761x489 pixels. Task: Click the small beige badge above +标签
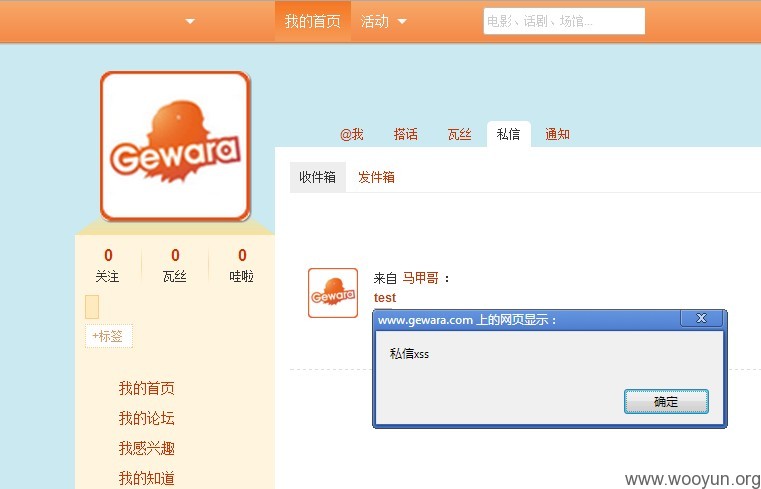click(x=92, y=307)
